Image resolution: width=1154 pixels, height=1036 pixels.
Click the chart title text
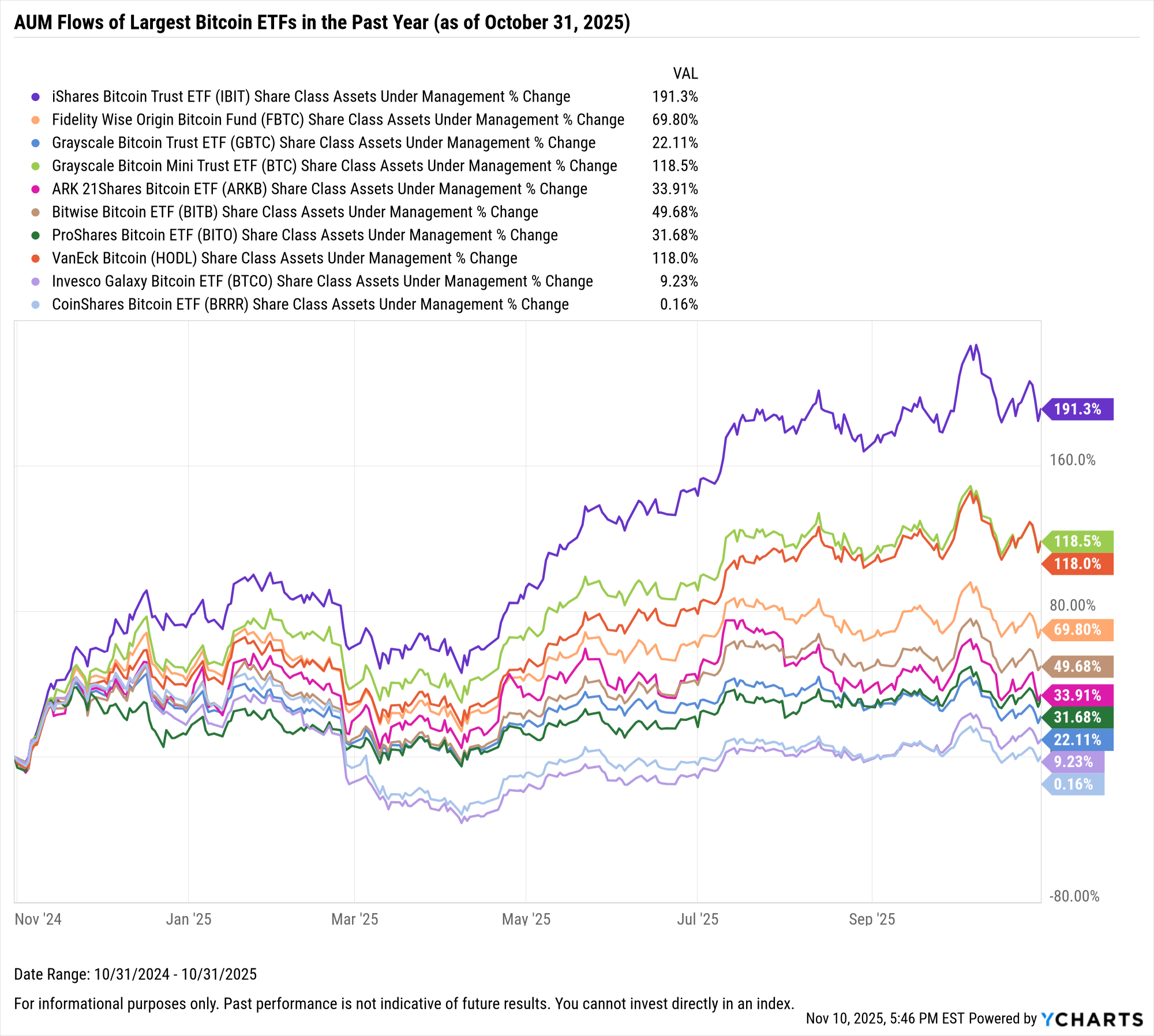pos(322,23)
